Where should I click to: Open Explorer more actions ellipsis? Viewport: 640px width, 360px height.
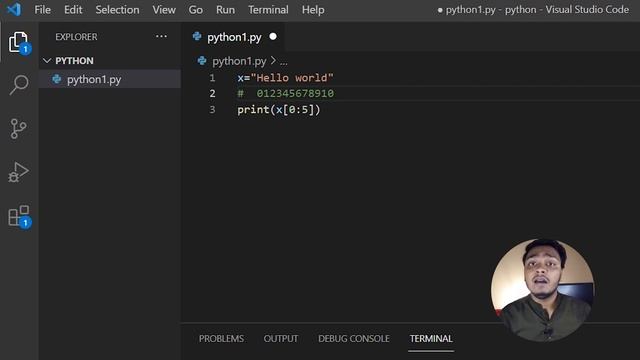(x=161, y=36)
